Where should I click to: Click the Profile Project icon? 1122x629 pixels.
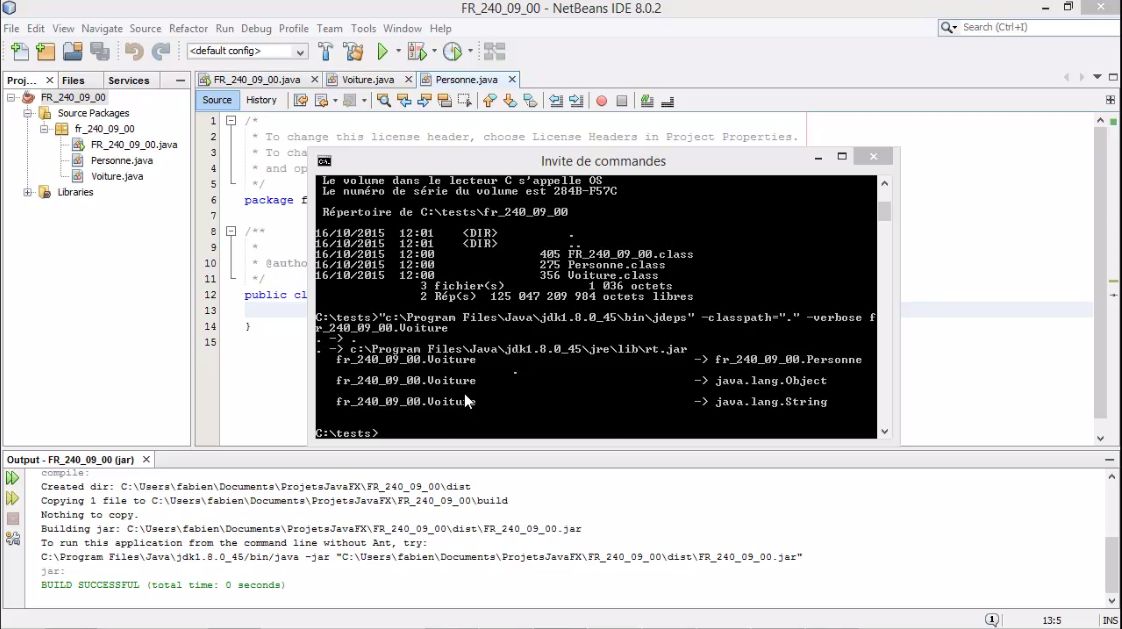point(452,51)
